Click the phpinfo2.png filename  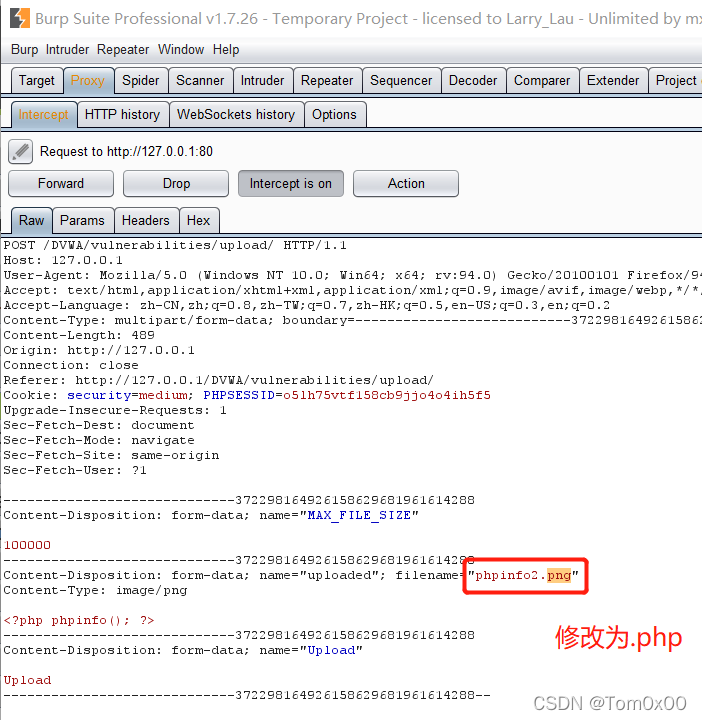click(523, 575)
